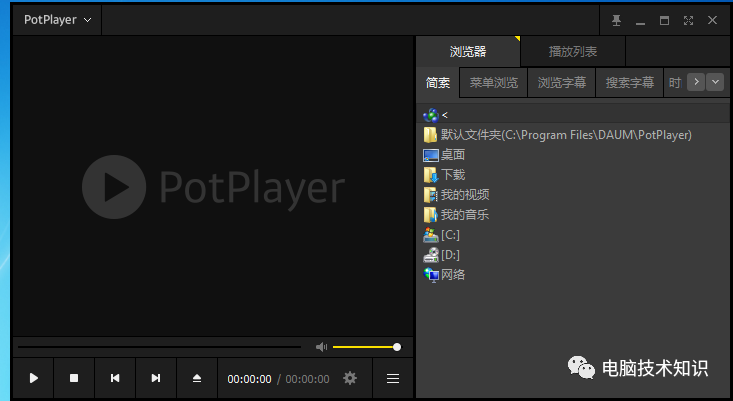This screenshot has width=733, height=401.
Task: Click the total duration time display
Action: click(x=307, y=379)
